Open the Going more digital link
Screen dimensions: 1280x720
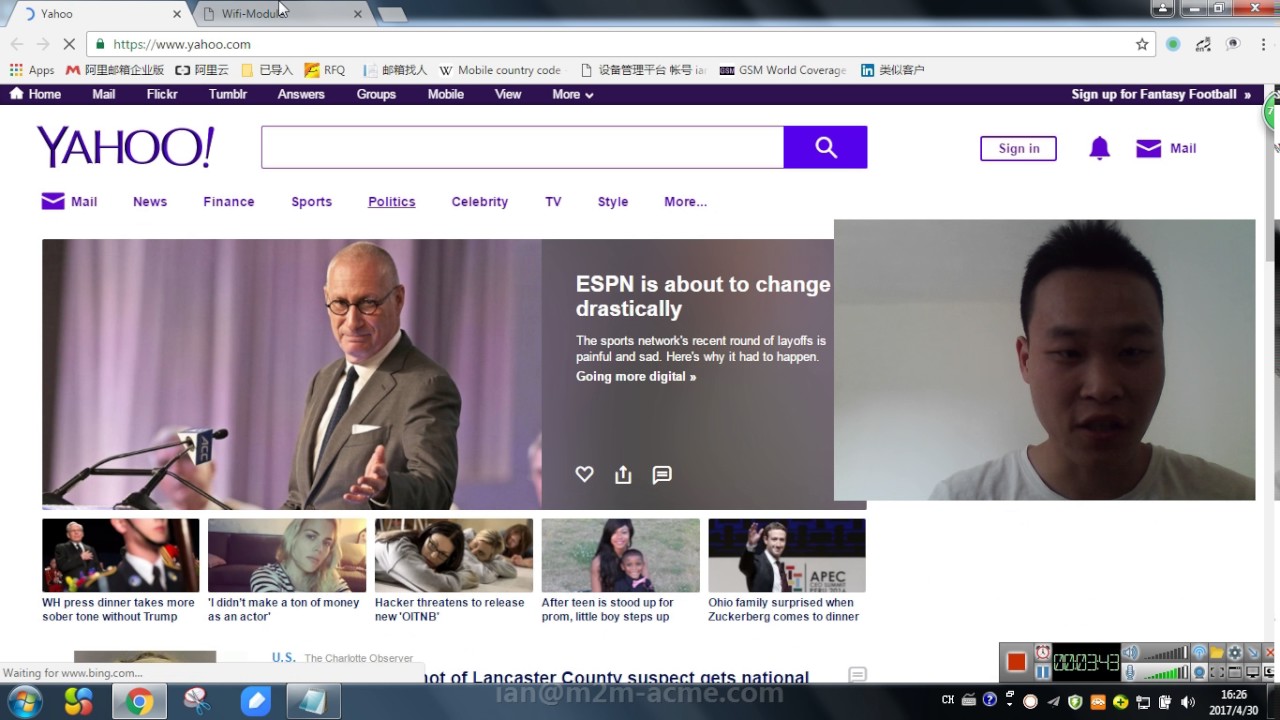click(x=636, y=376)
